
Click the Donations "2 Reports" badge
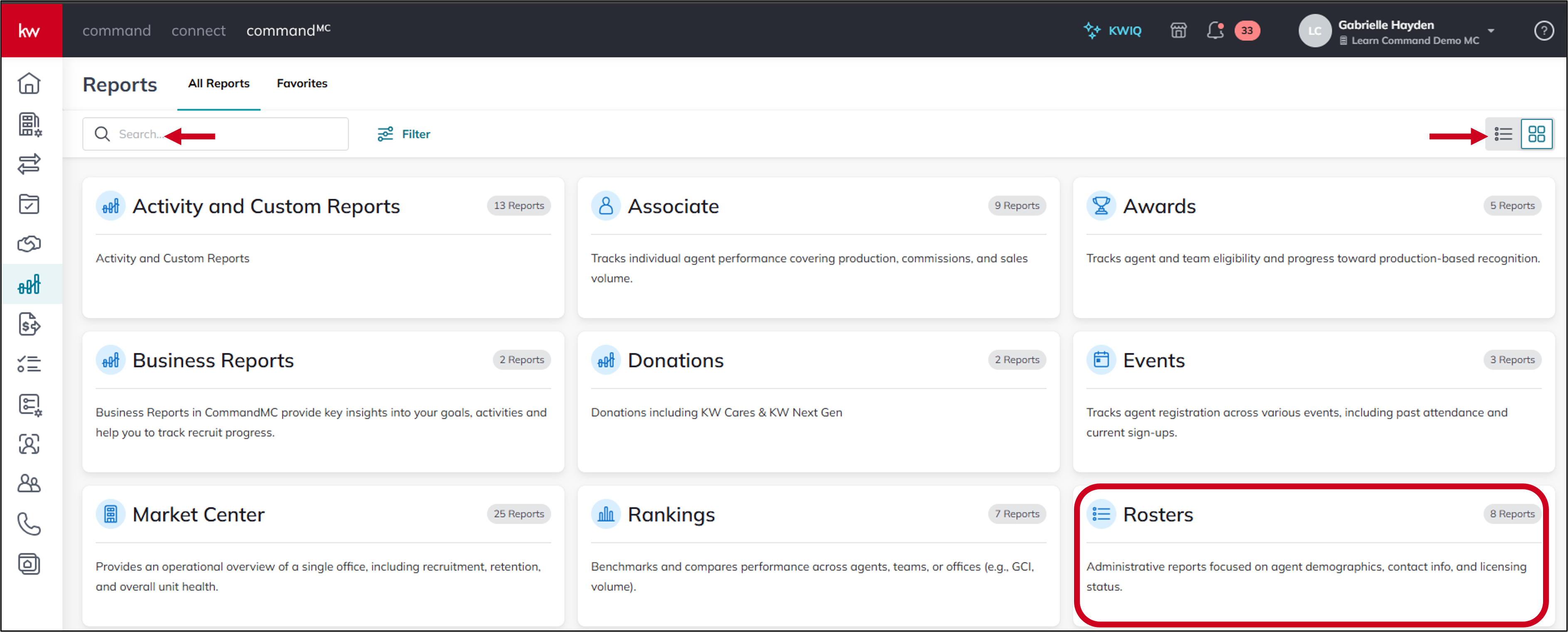(1017, 360)
